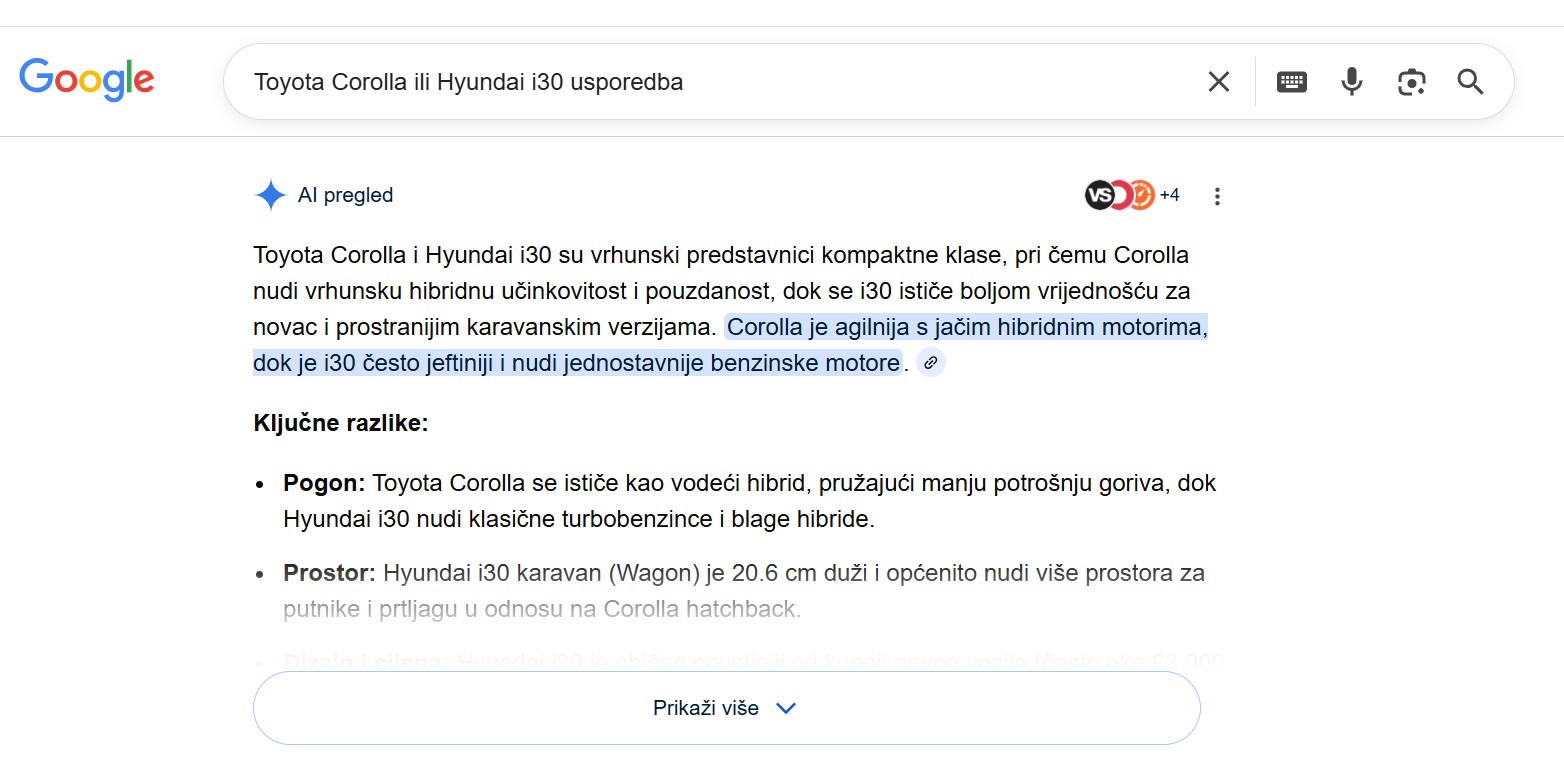The image size is (1564, 766).
Task: Open Google Lens image search
Action: (x=1411, y=82)
